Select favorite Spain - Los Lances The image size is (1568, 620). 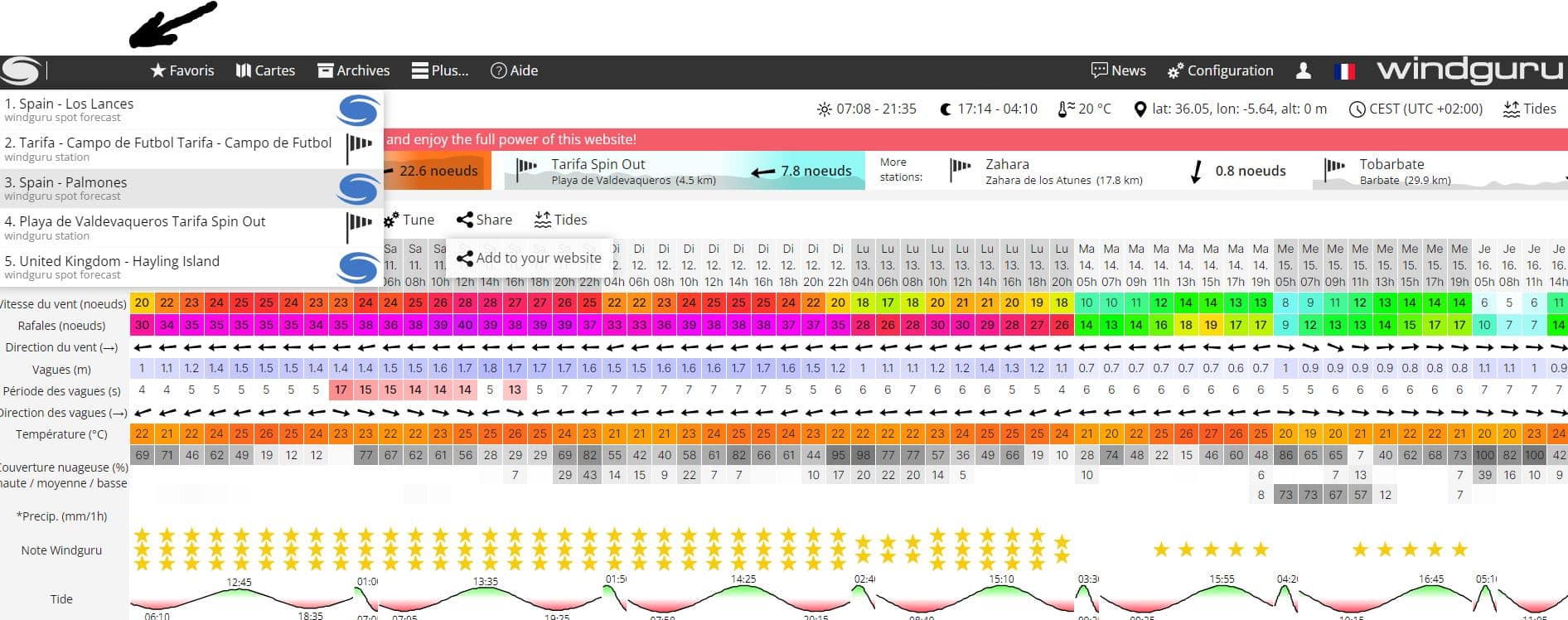[191, 109]
